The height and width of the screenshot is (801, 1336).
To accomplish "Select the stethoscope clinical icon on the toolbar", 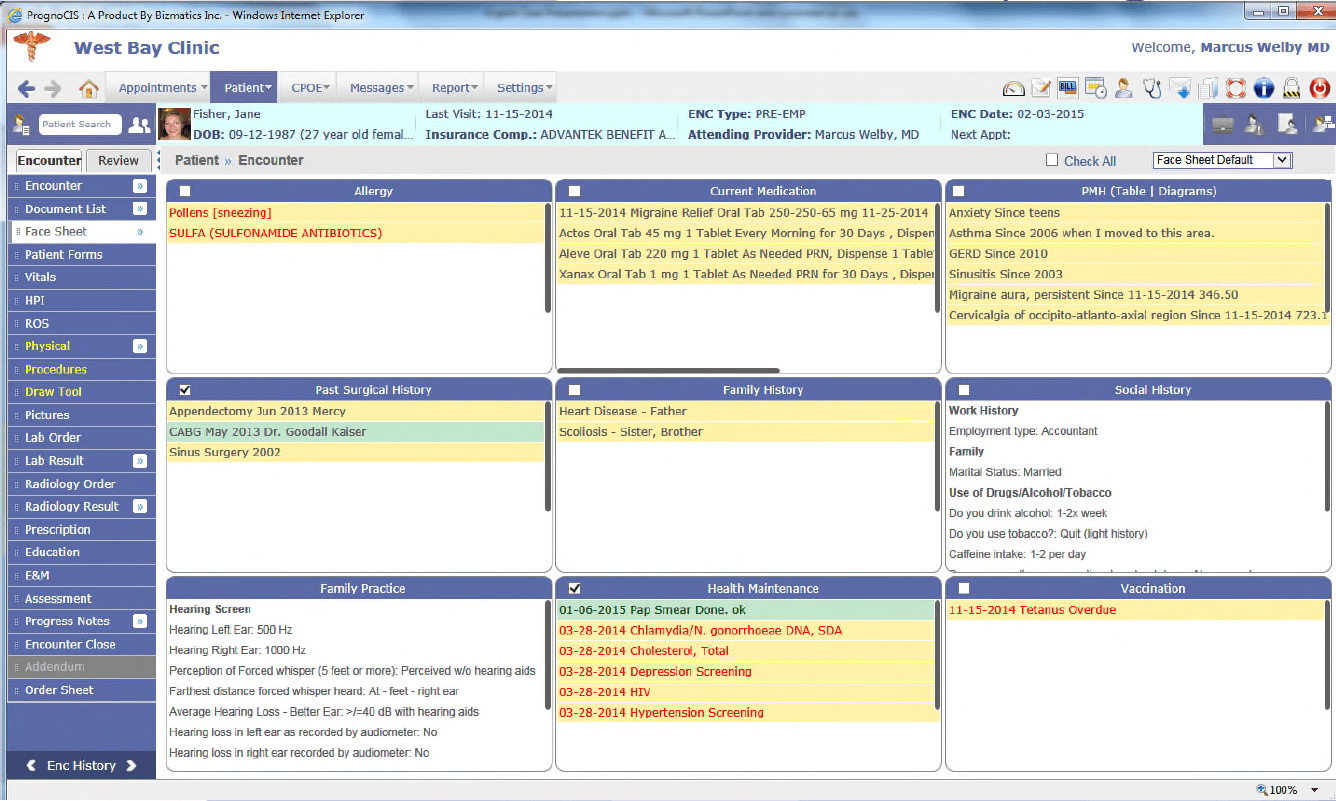I will tap(1151, 88).
